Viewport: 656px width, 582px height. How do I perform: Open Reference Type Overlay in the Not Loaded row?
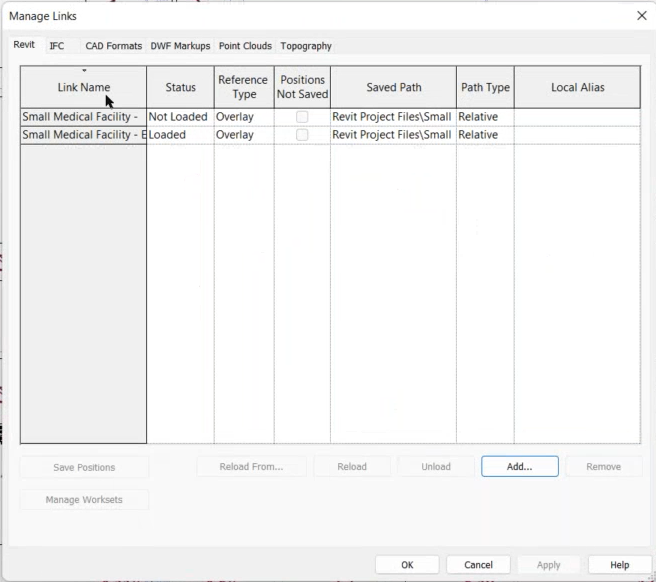[244, 117]
